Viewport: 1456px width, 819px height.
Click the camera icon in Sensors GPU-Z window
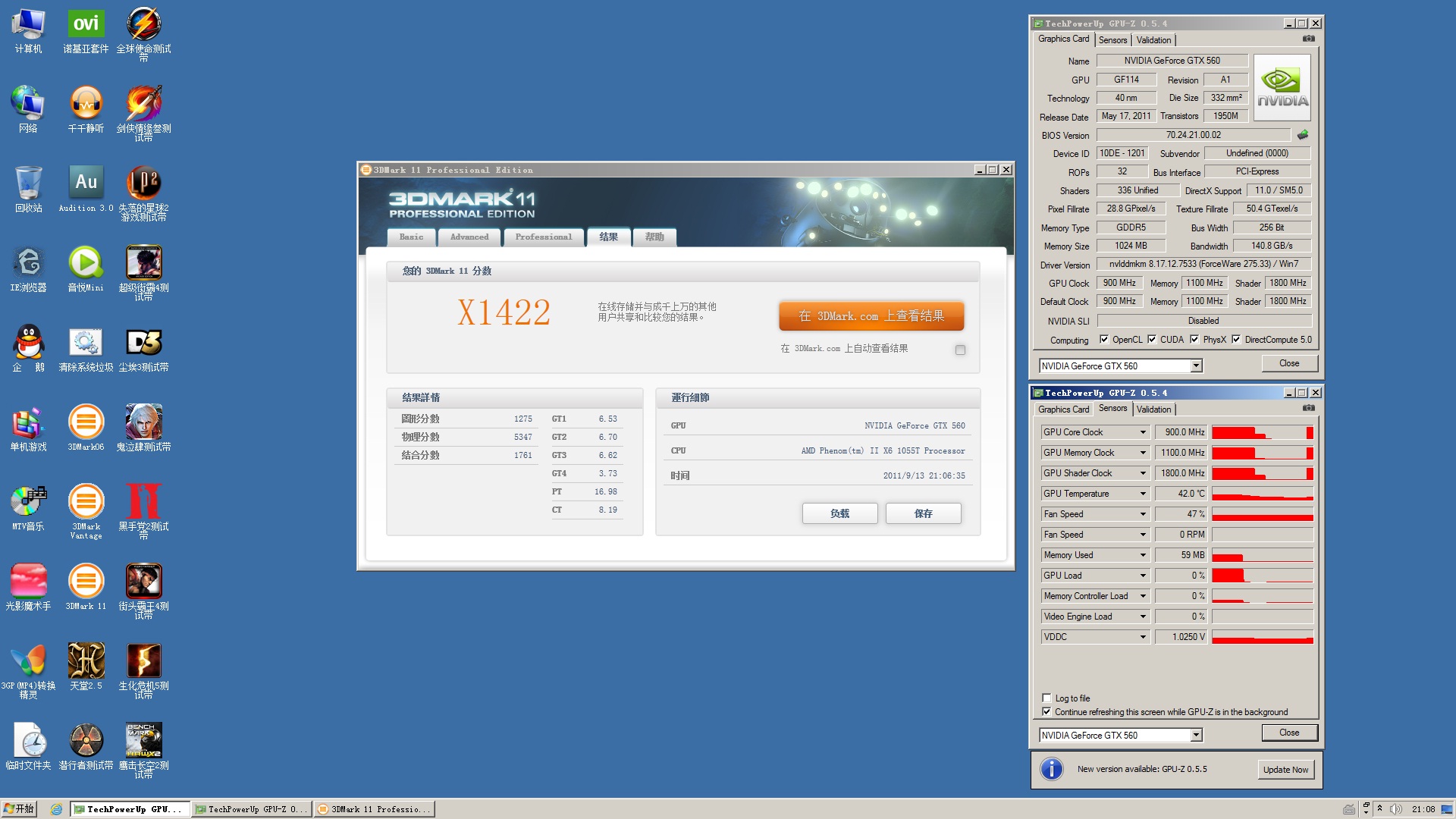1308,408
